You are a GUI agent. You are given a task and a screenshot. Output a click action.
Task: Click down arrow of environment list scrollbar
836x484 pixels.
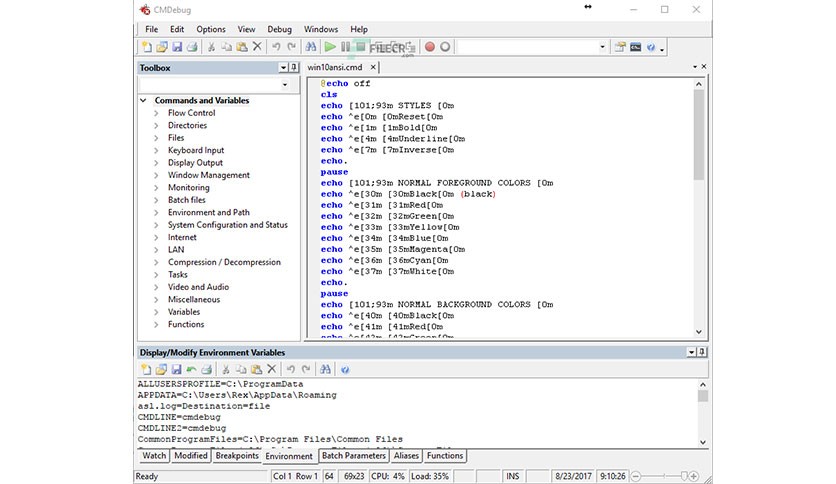click(703, 442)
